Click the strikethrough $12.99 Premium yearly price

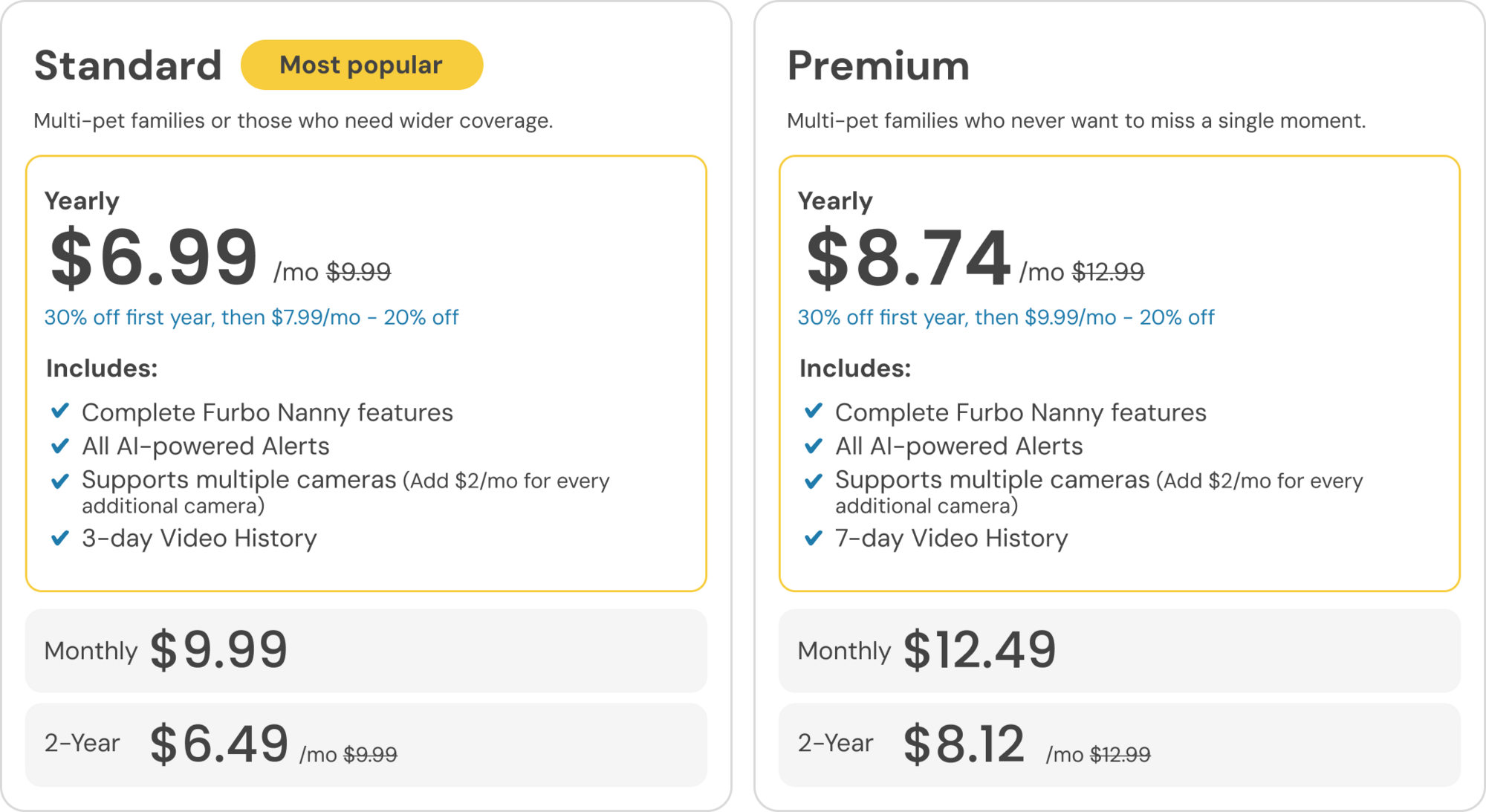pos(1107,272)
